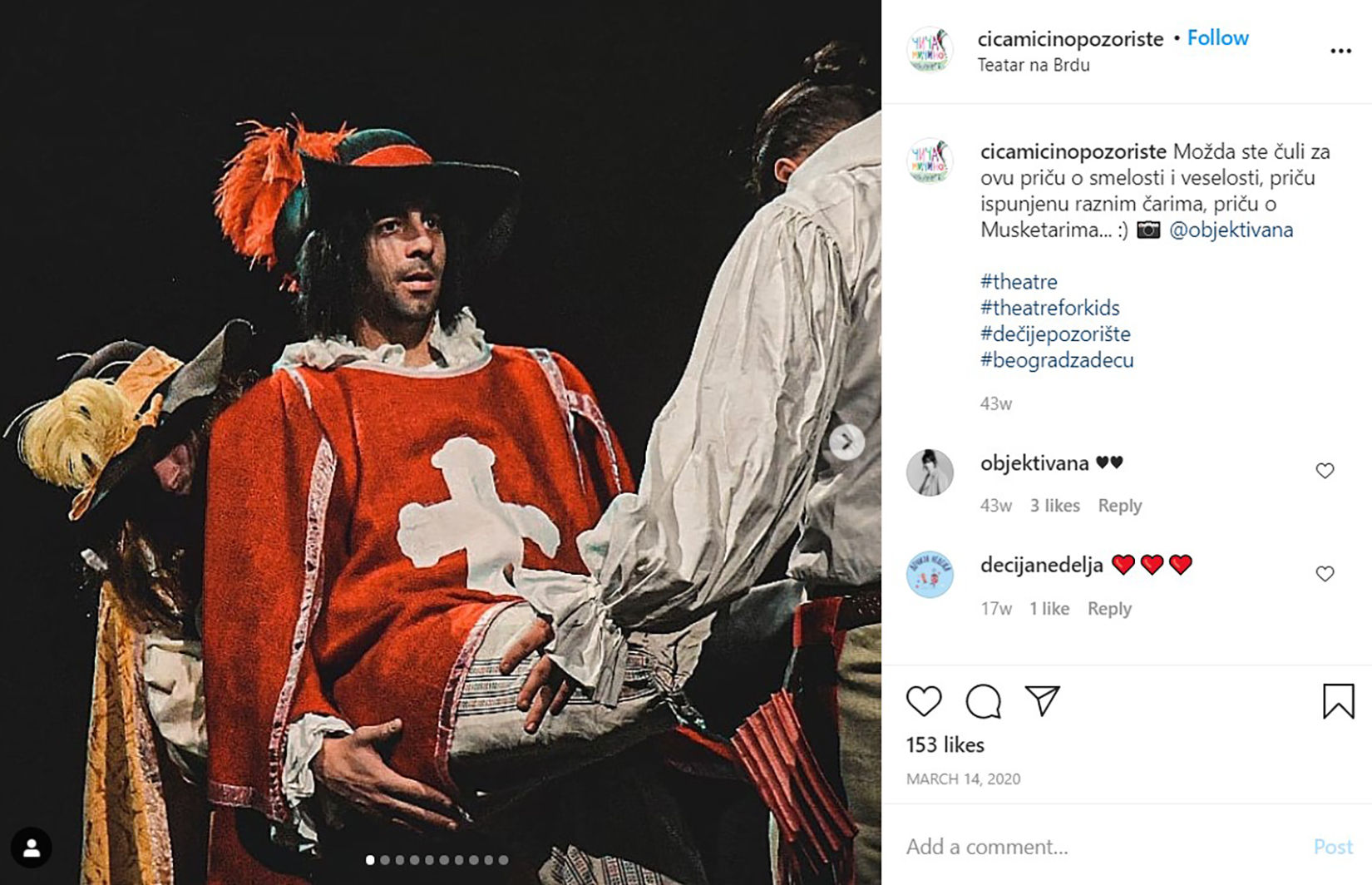This screenshot has height=885, width=1372.
Task: Focus the Add a comment field
Action: [x=1102, y=847]
